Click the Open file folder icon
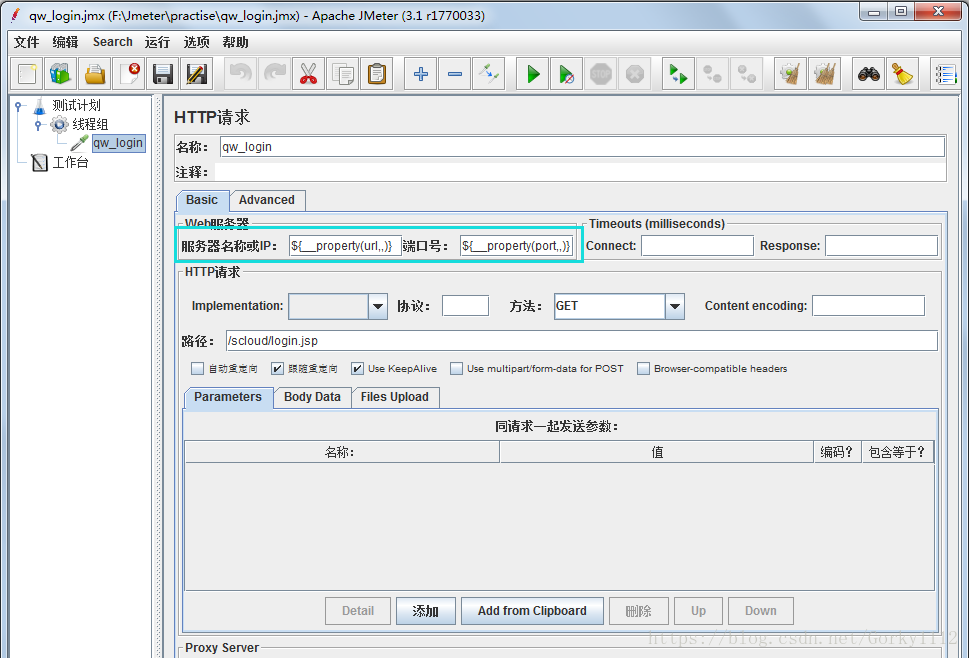Screen dimensions: 969x658 click(x=95, y=75)
